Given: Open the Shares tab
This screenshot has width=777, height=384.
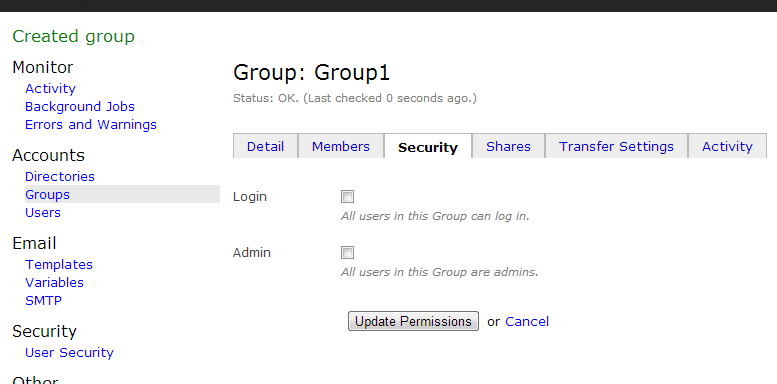Looking at the screenshot, I should pyautogui.click(x=508, y=146).
